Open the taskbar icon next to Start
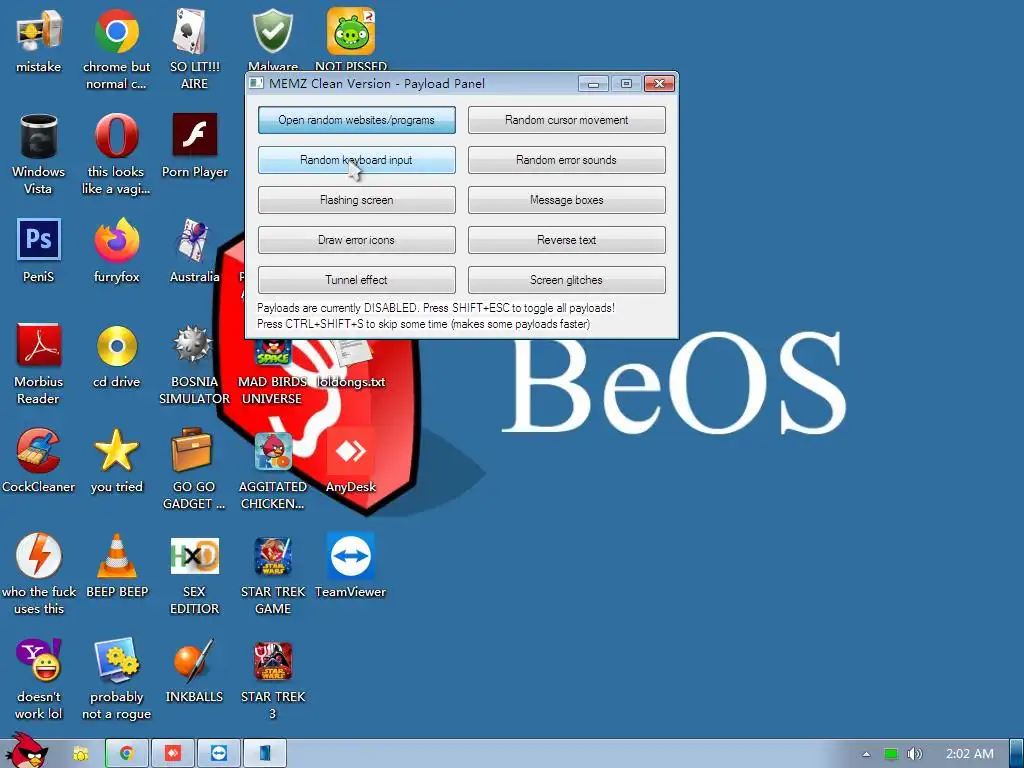Viewport: 1024px width, 768px height. [81, 754]
